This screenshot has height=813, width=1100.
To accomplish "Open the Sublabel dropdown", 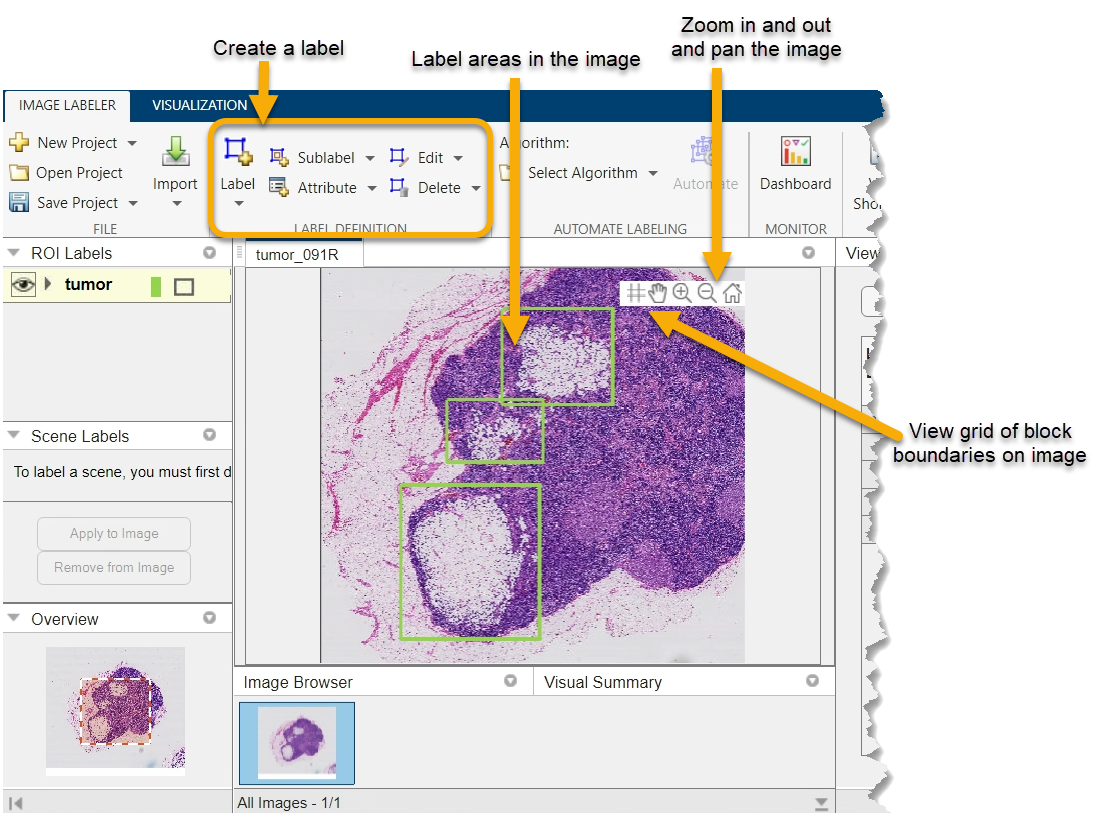I will pos(369,158).
